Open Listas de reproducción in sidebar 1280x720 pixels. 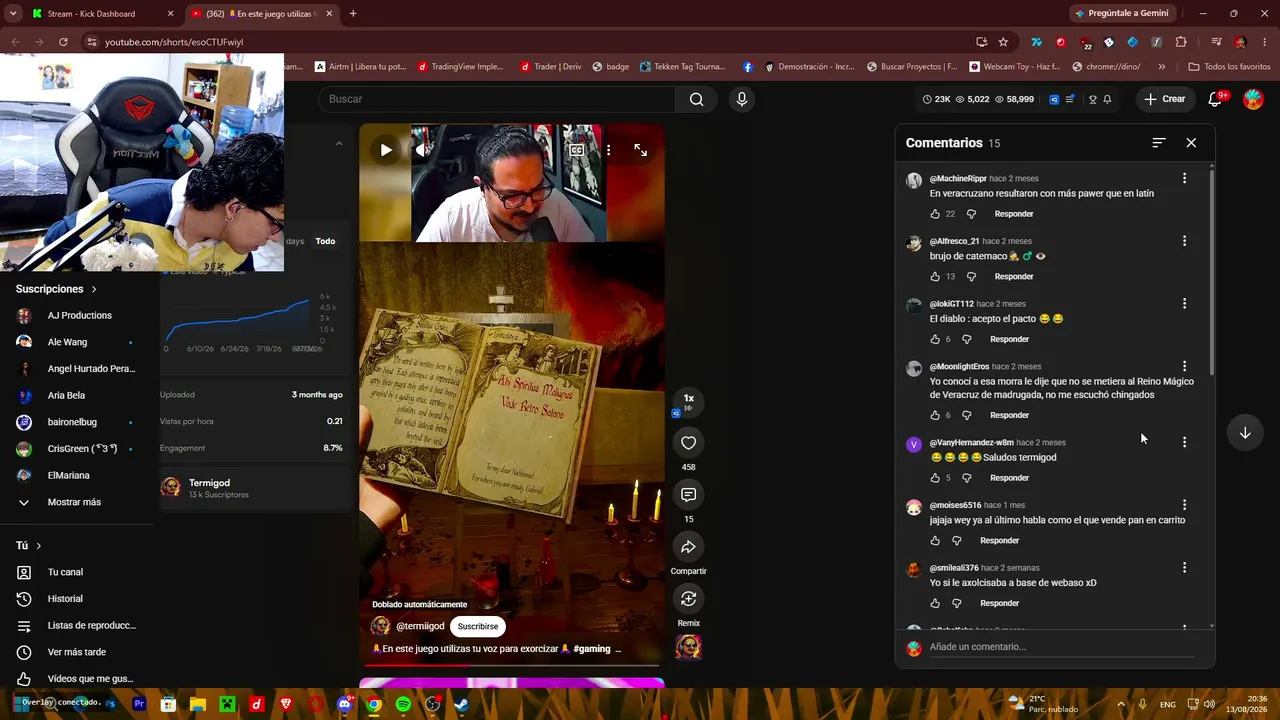click(91, 626)
